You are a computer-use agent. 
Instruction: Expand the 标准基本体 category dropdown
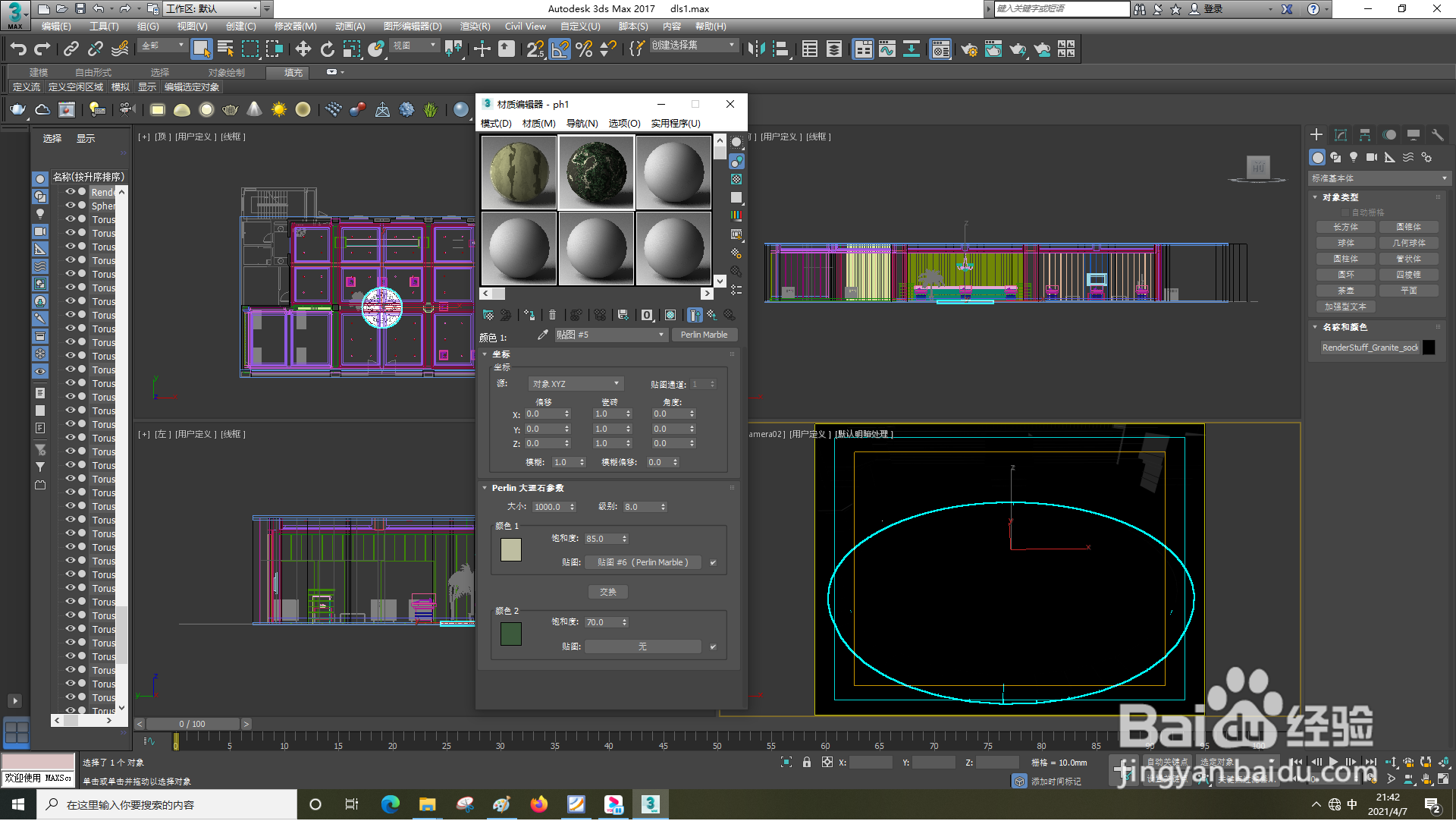(x=1379, y=178)
